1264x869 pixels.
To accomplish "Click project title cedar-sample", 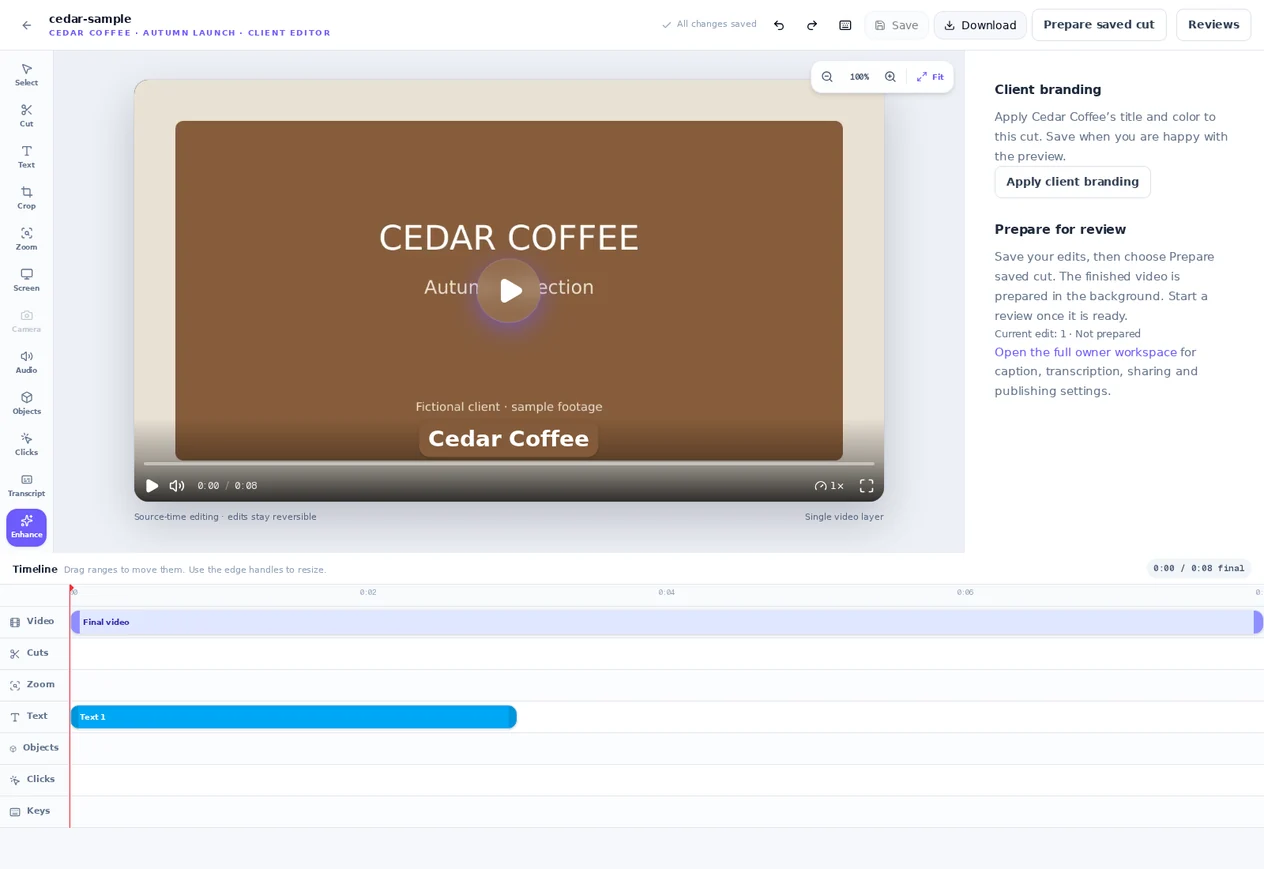I will point(90,18).
